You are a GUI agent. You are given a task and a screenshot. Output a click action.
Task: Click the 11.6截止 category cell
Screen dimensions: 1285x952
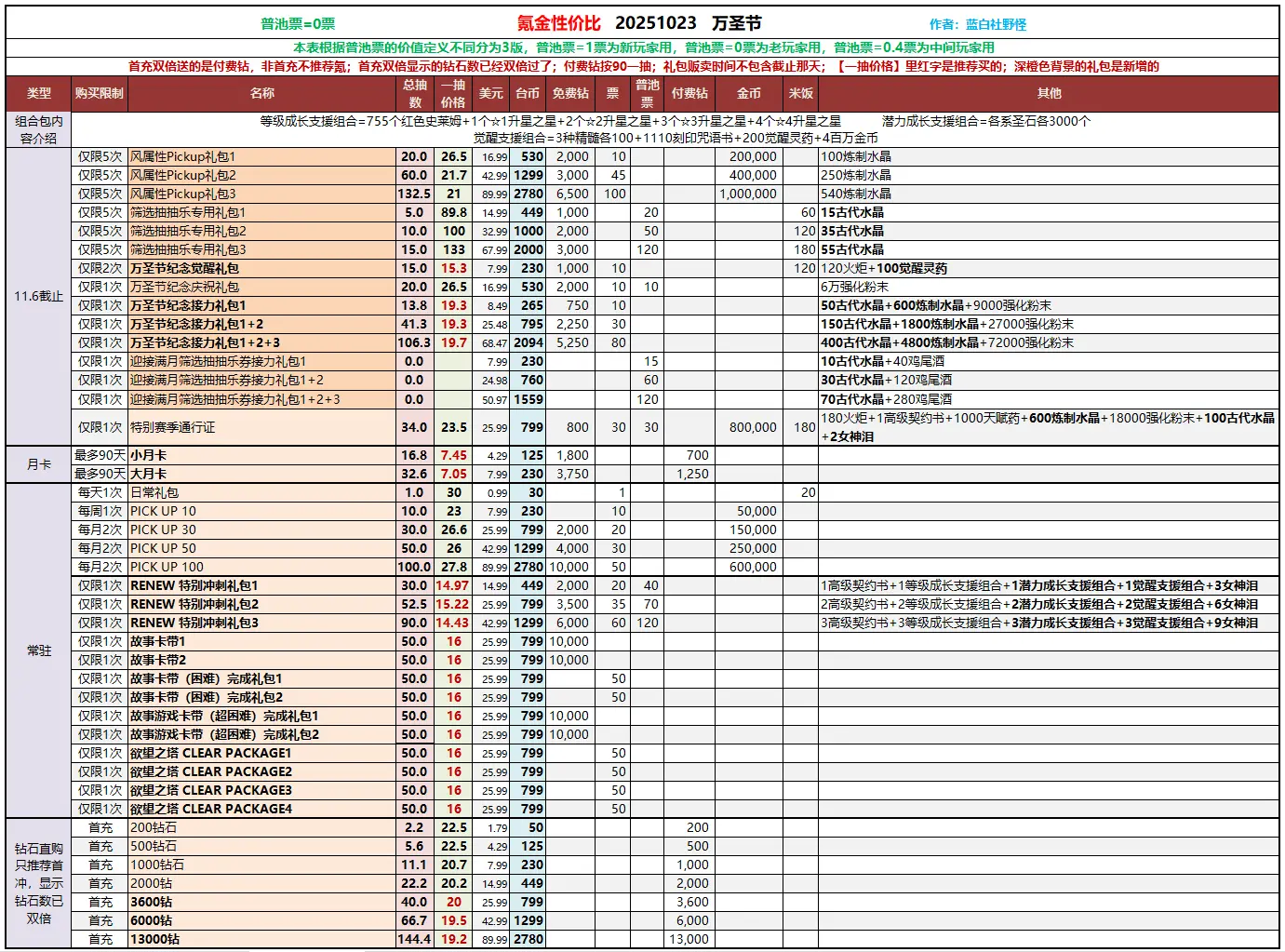pos(39,296)
